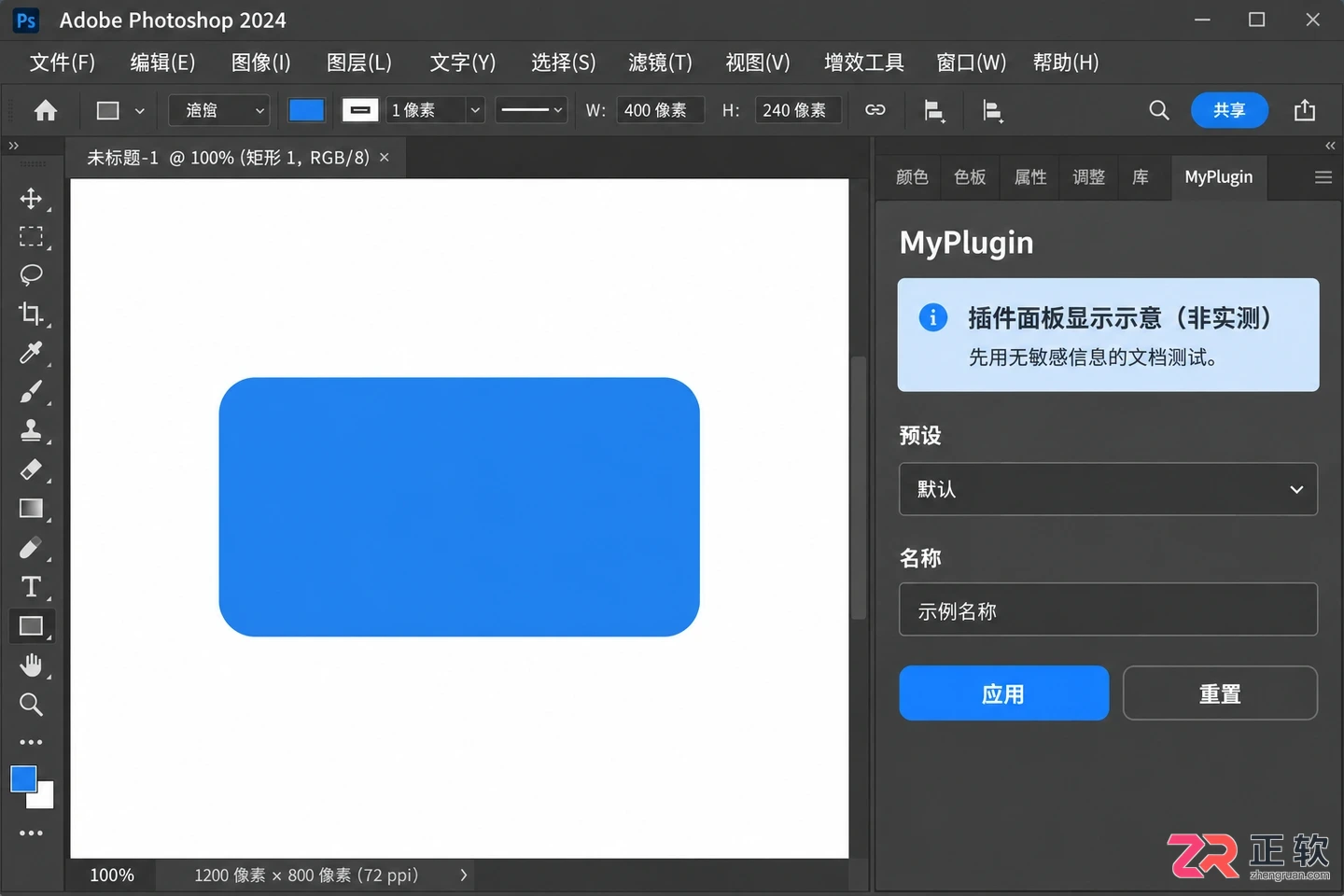Select the Rectangular Marquee tool

click(31, 237)
